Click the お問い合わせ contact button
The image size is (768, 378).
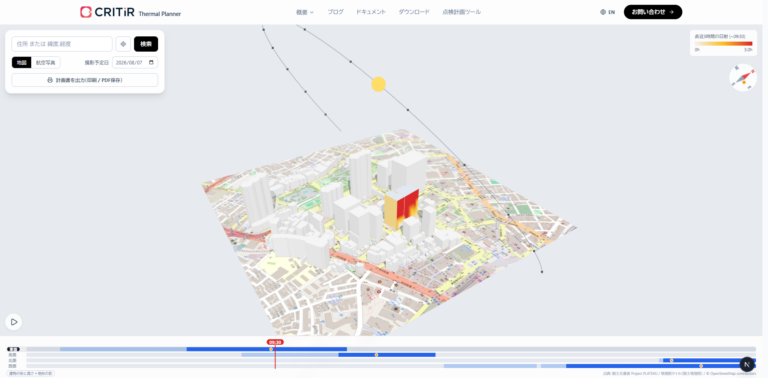tap(653, 12)
